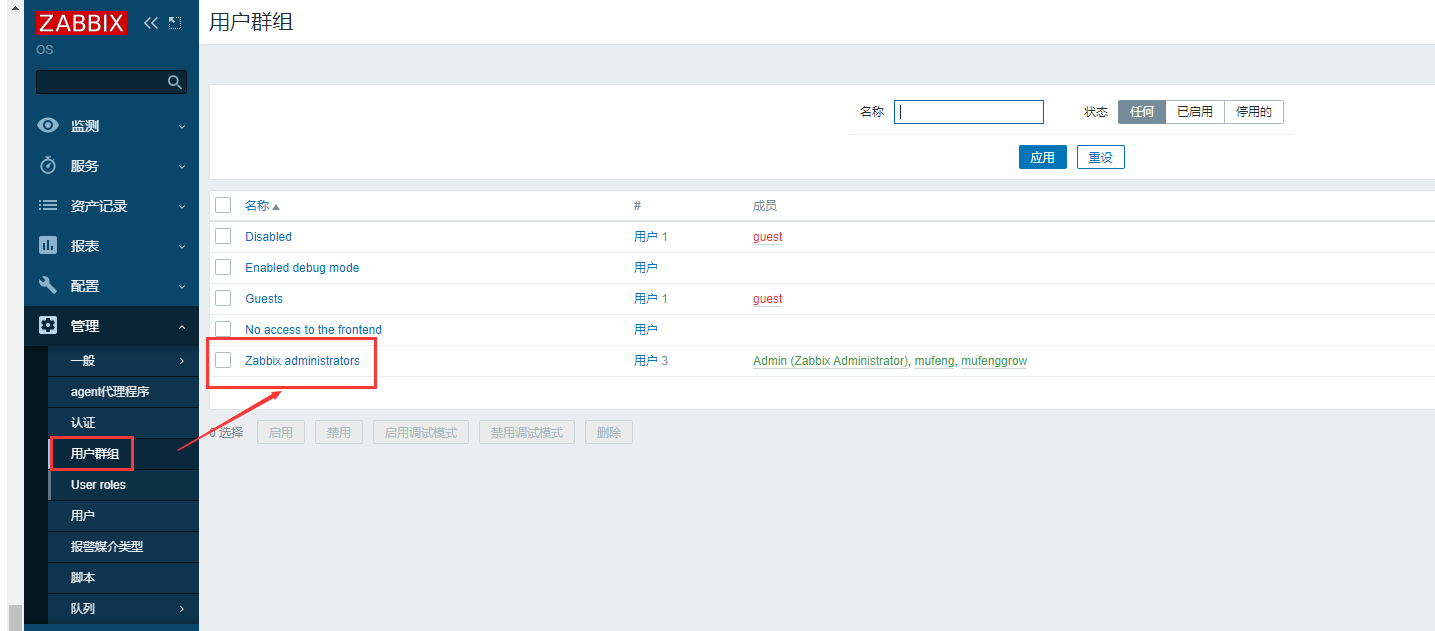The height and width of the screenshot is (631, 1435).
Task: Open the Zabbix administrators link
Action: pos(302,361)
